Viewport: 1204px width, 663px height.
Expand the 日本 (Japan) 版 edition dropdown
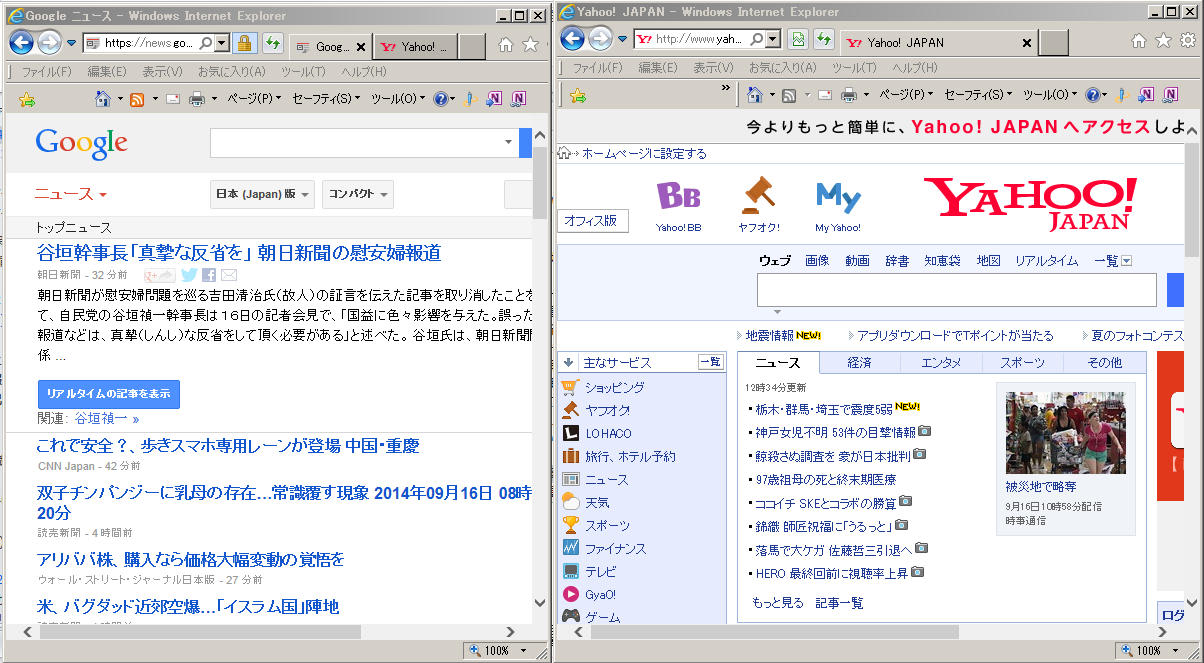[264, 194]
